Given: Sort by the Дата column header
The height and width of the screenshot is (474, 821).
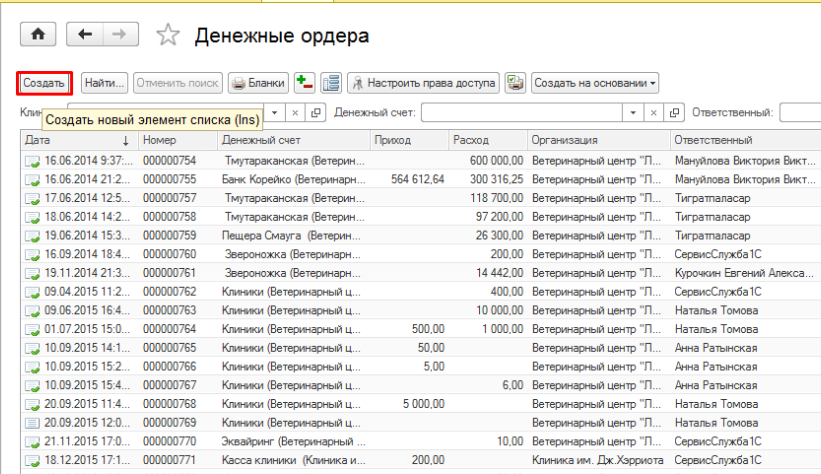Looking at the screenshot, I should pos(70,141).
